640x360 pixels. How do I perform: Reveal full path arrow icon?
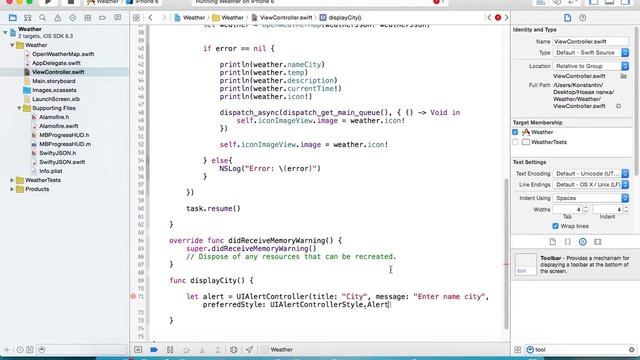(x=618, y=106)
